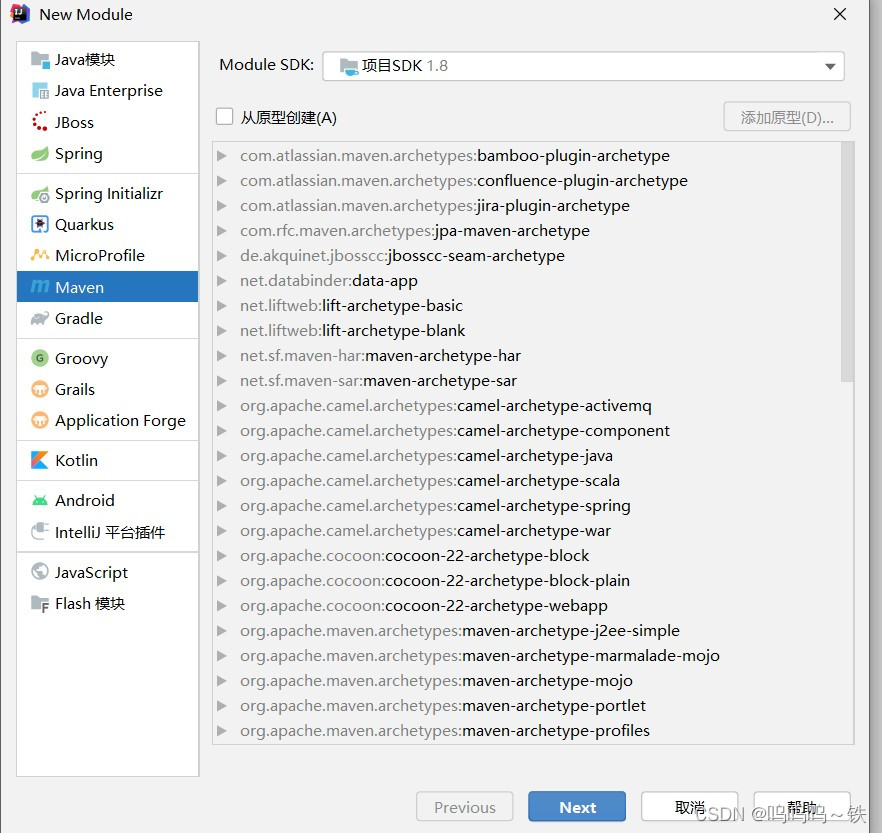The height and width of the screenshot is (833, 882).
Task: Click the Java module folder icon
Action: point(40,59)
